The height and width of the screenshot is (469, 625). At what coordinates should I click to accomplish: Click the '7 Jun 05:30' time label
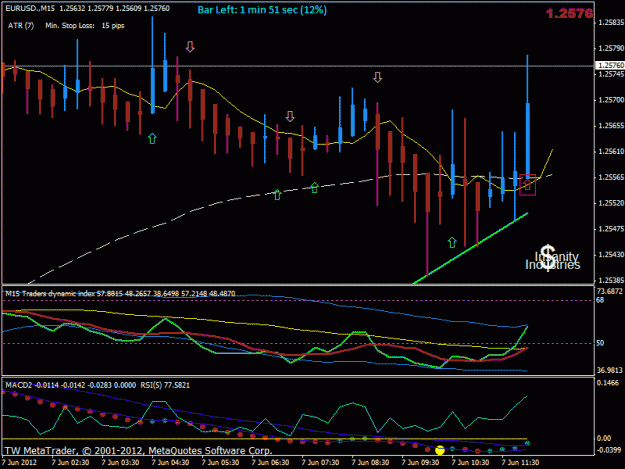coord(220,463)
